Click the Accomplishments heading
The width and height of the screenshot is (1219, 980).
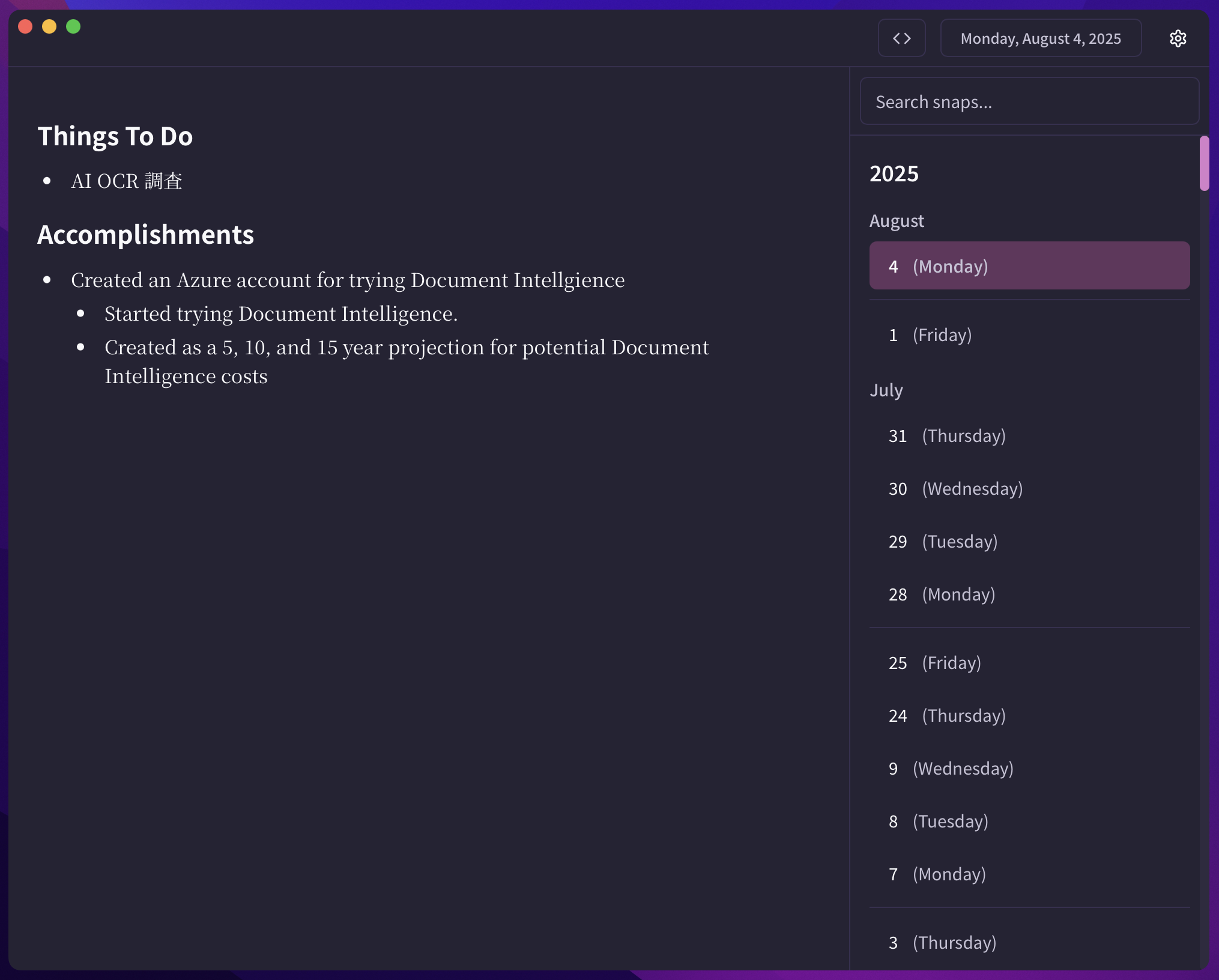[x=146, y=235]
